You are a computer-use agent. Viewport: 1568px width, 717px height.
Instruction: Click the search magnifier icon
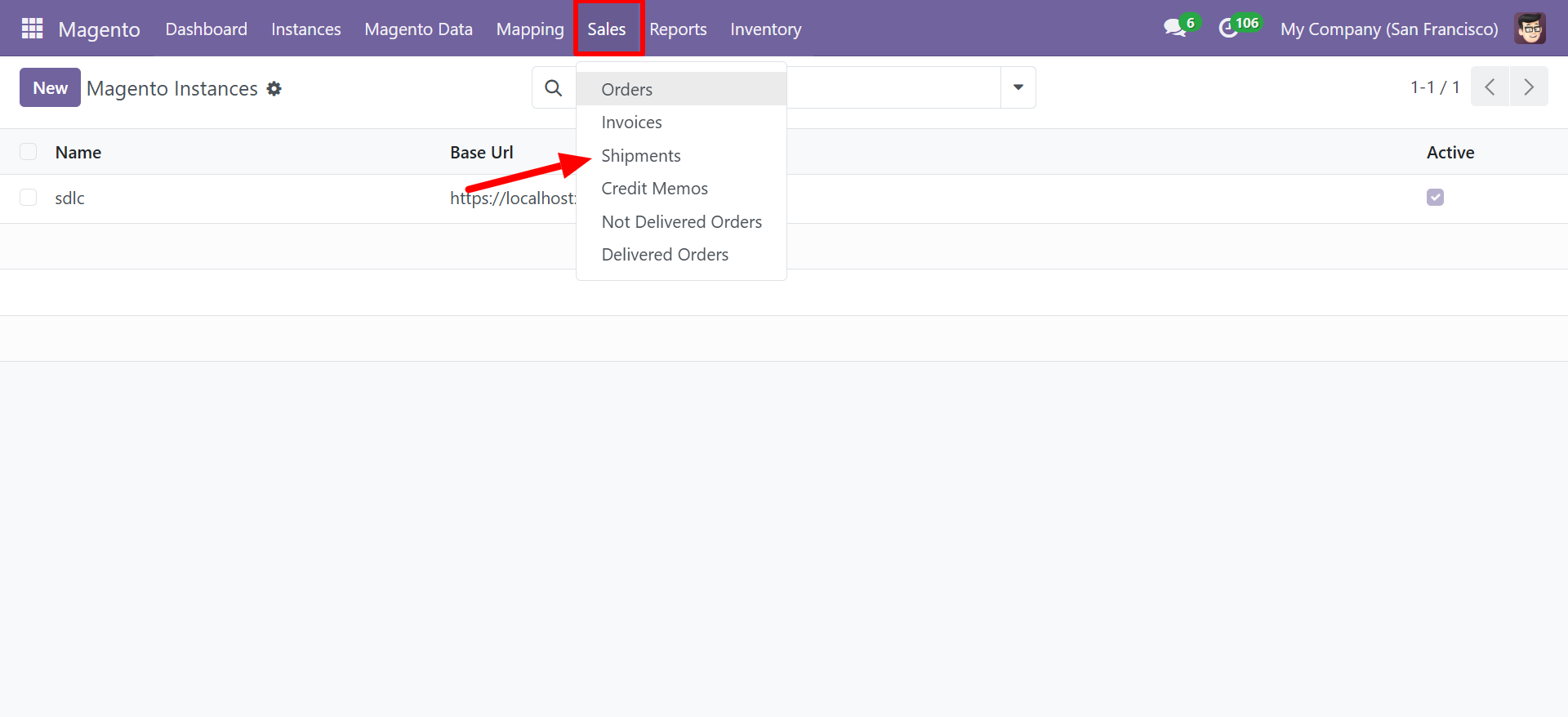[554, 87]
